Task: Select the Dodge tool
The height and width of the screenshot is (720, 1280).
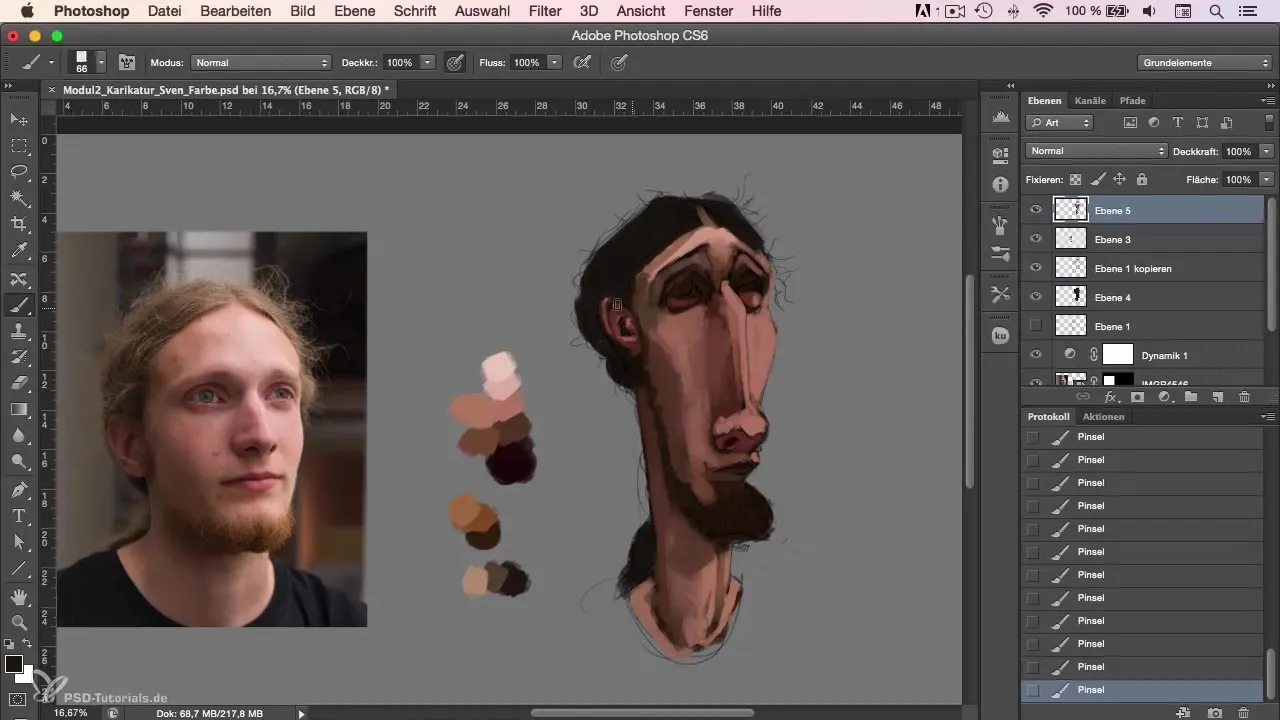Action: point(18,462)
